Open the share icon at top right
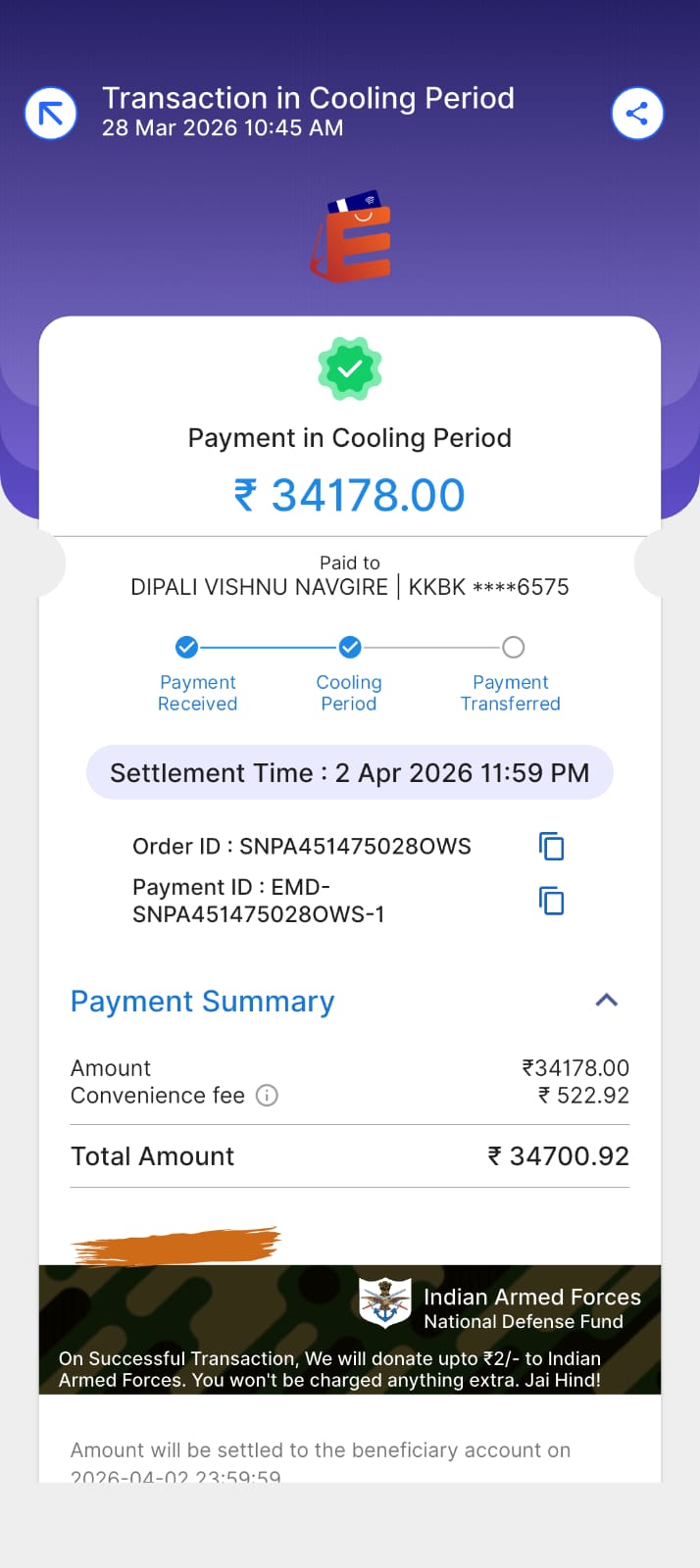 coord(637,113)
